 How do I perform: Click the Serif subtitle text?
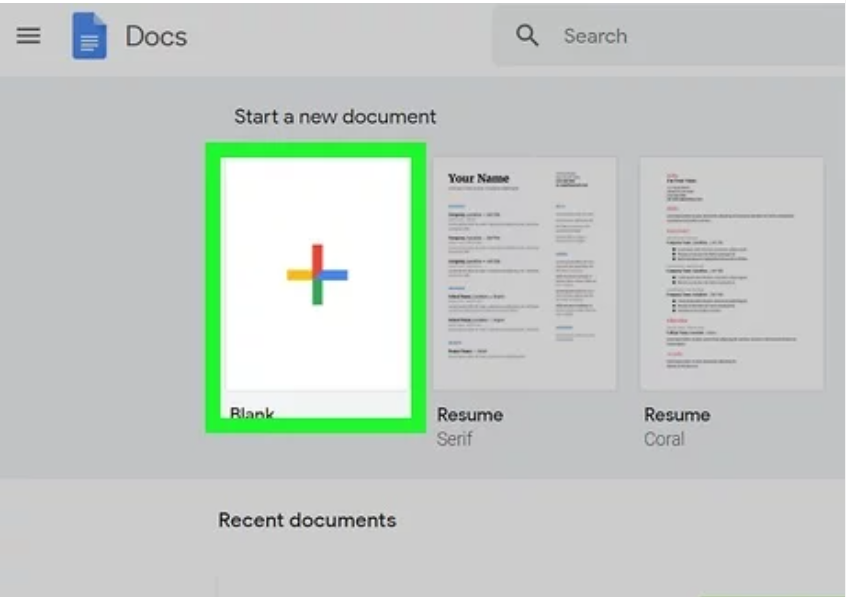455,439
